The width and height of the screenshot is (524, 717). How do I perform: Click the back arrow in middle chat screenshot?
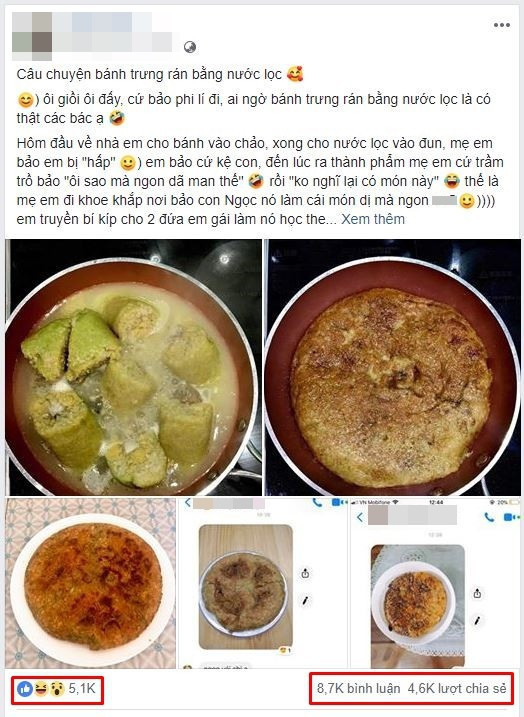pyautogui.click(x=187, y=503)
